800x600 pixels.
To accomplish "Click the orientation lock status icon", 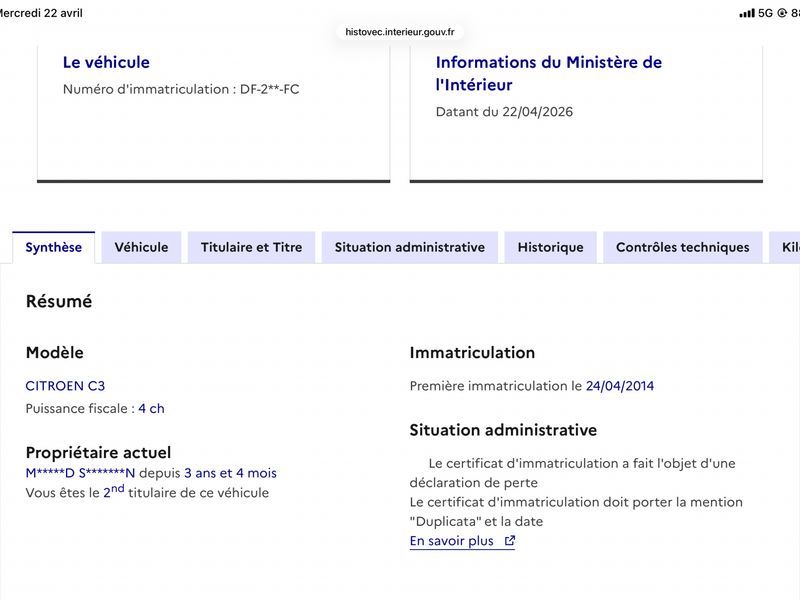I will click(782, 13).
